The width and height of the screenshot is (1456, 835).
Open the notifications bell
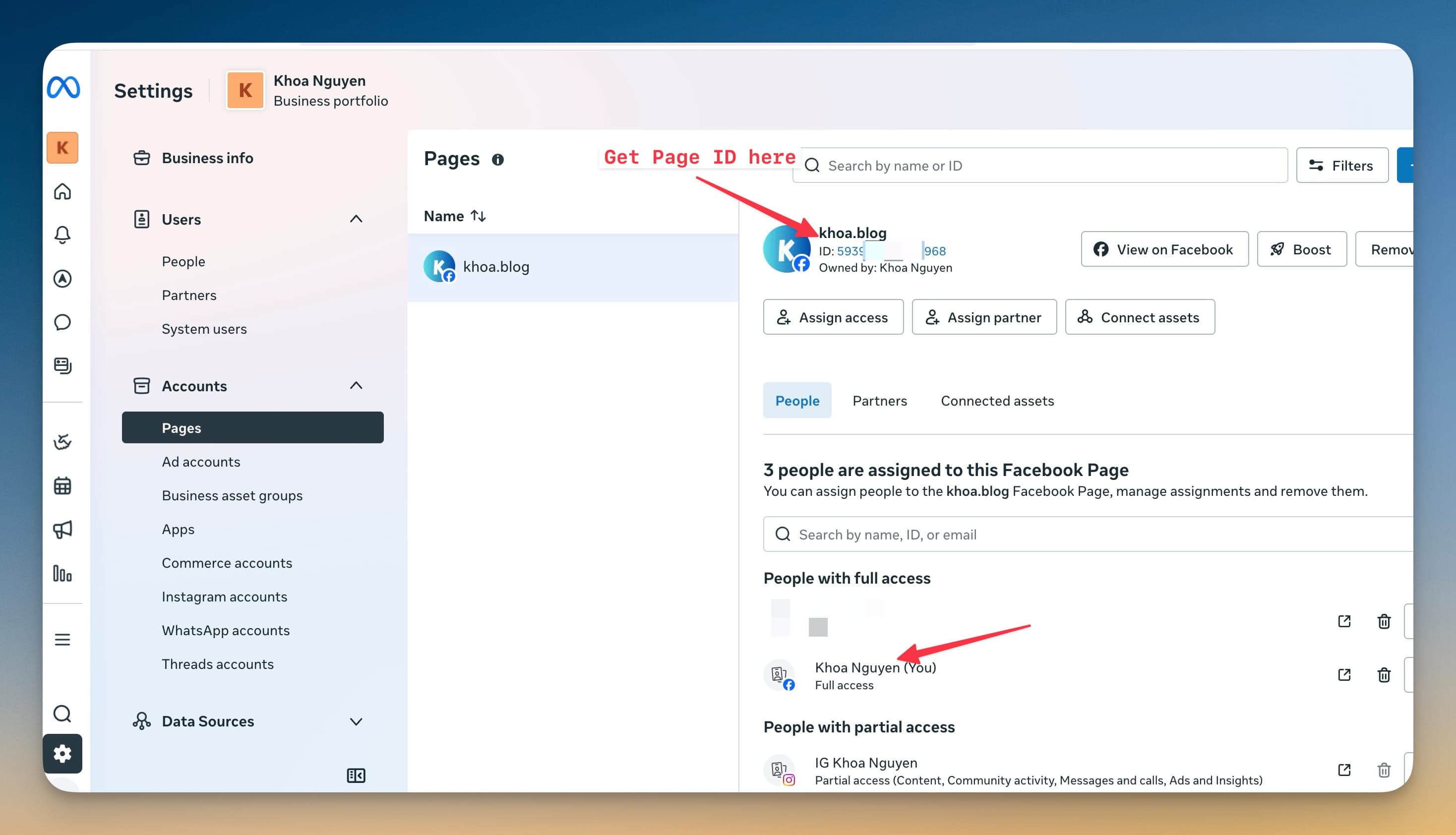point(62,235)
